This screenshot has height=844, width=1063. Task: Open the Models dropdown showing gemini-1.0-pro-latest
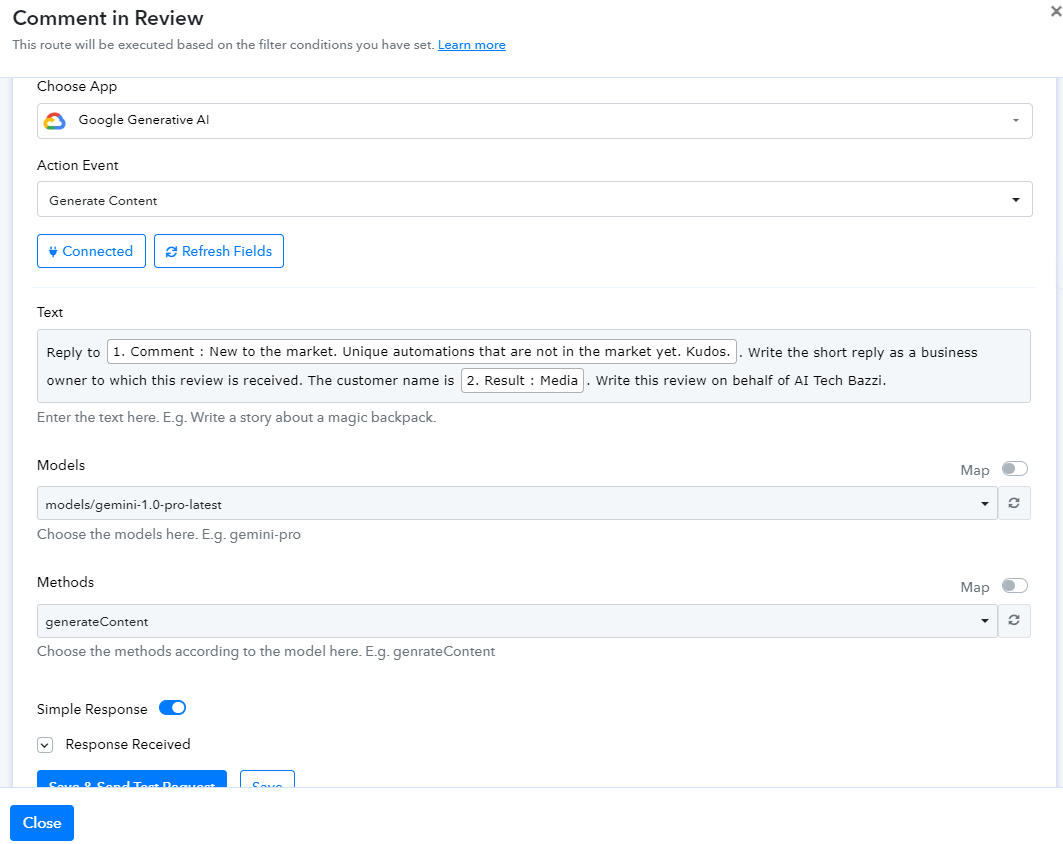pos(517,503)
